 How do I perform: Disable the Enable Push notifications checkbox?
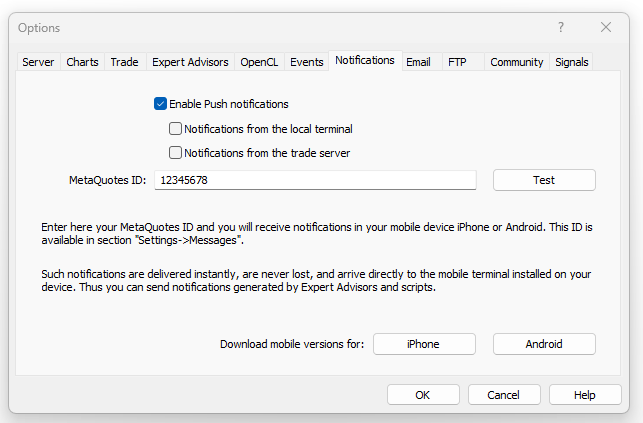pos(161,104)
